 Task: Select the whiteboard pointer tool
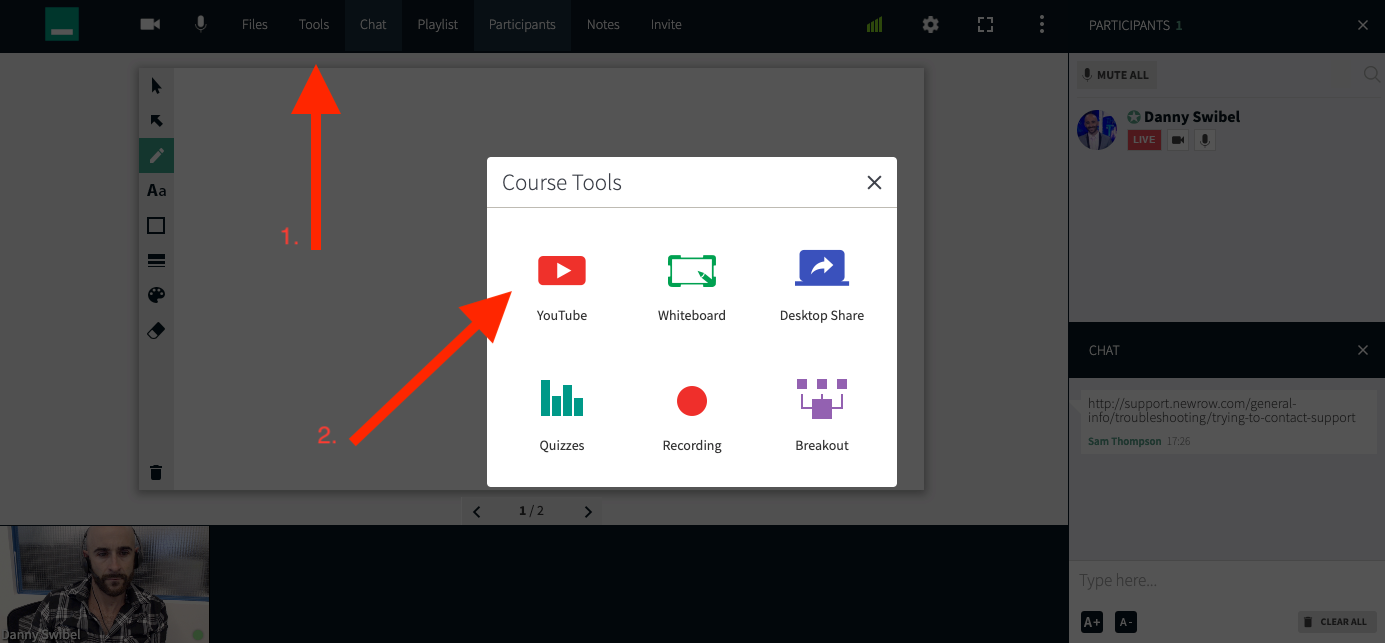[156, 86]
